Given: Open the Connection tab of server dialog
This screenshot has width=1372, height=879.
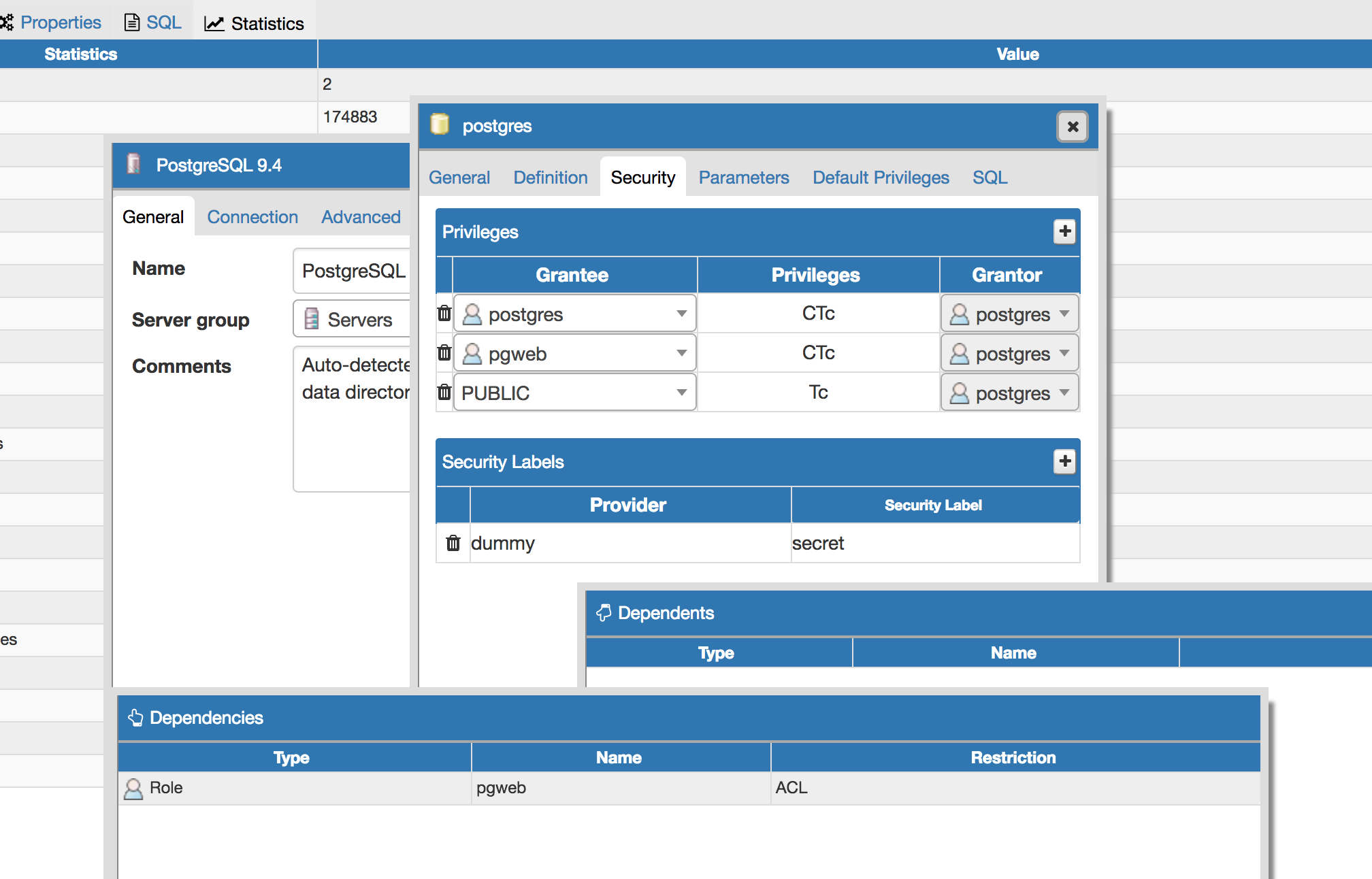Looking at the screenshot, I should 252,217.
